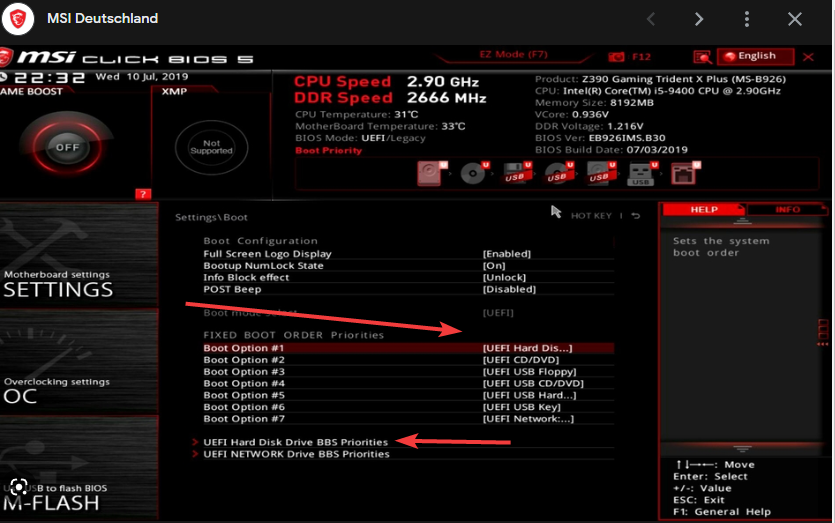This screenshot has width=835, height=523.
Task: Click the red BIOS exit X
Action: click(808, 57)
